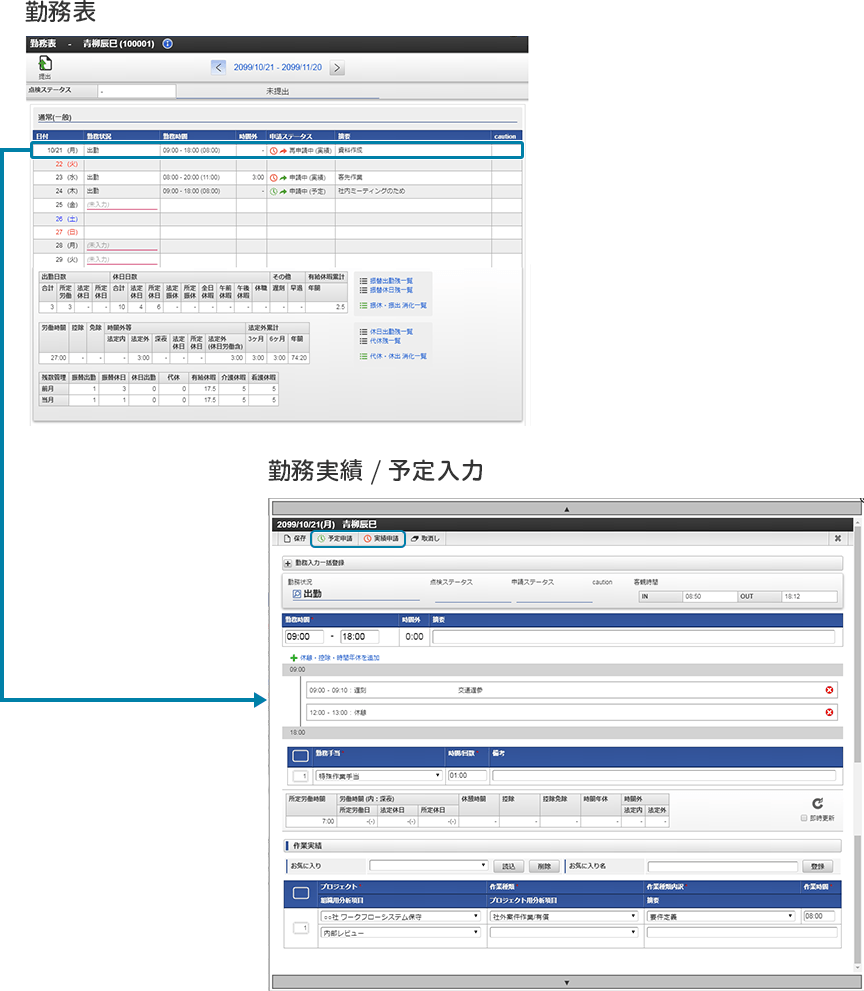
Task: Click the 備考 remarks field
Action: (x=664, y=775)
